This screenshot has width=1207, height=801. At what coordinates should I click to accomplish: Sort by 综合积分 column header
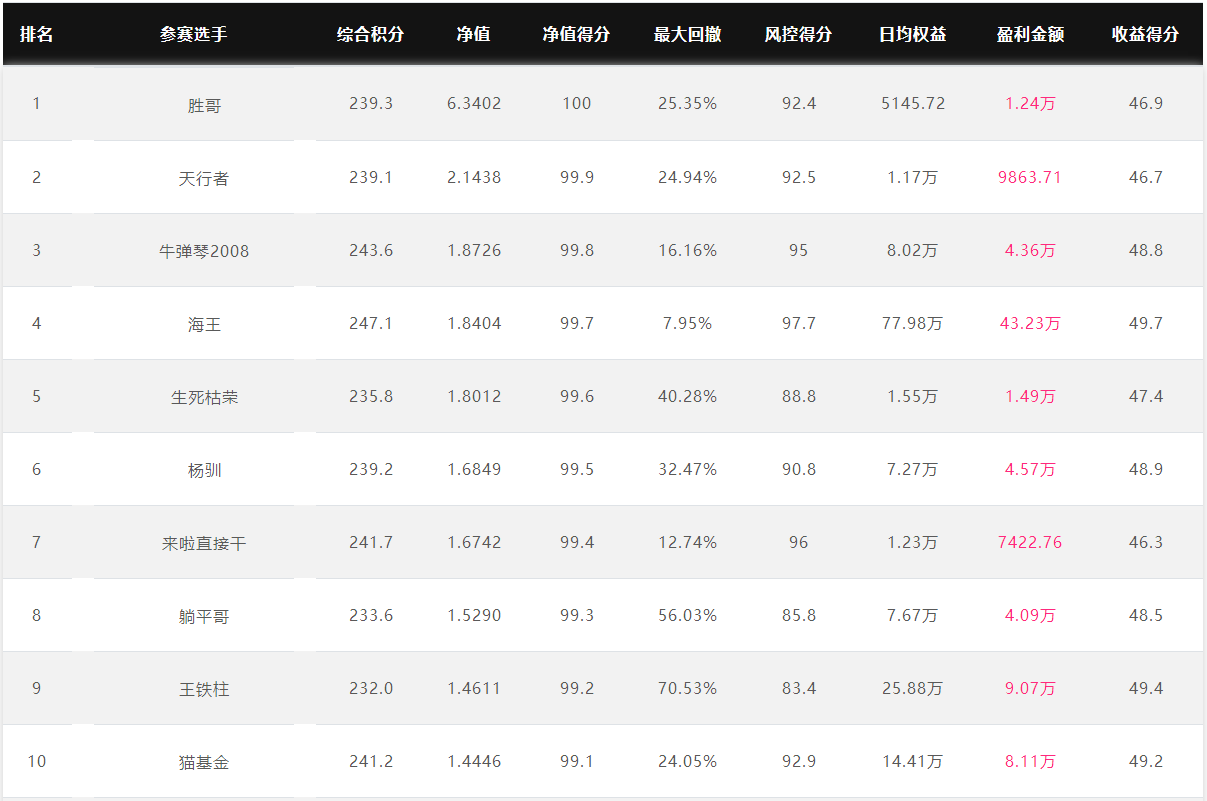point(371,34)
